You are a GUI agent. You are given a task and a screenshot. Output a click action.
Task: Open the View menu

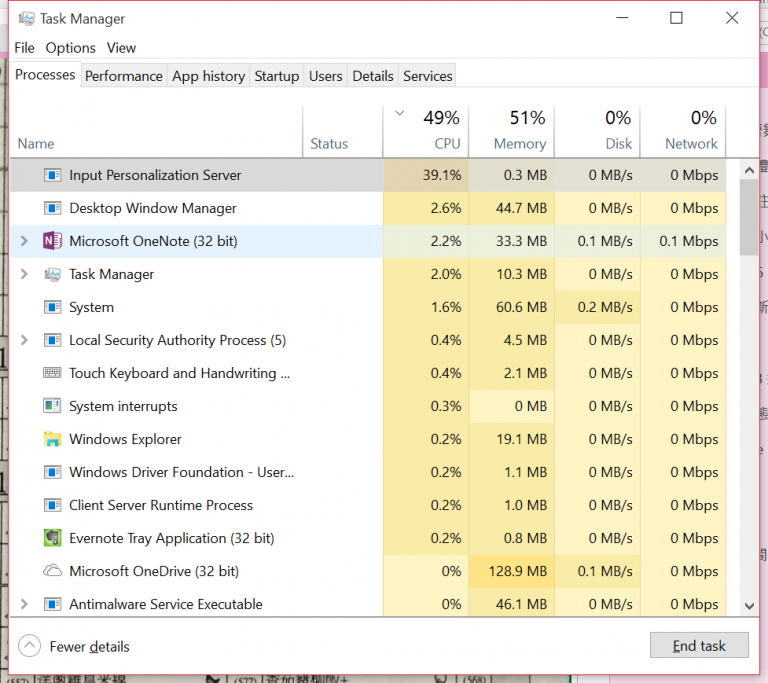pyautogui.click(x=121, y=48)
